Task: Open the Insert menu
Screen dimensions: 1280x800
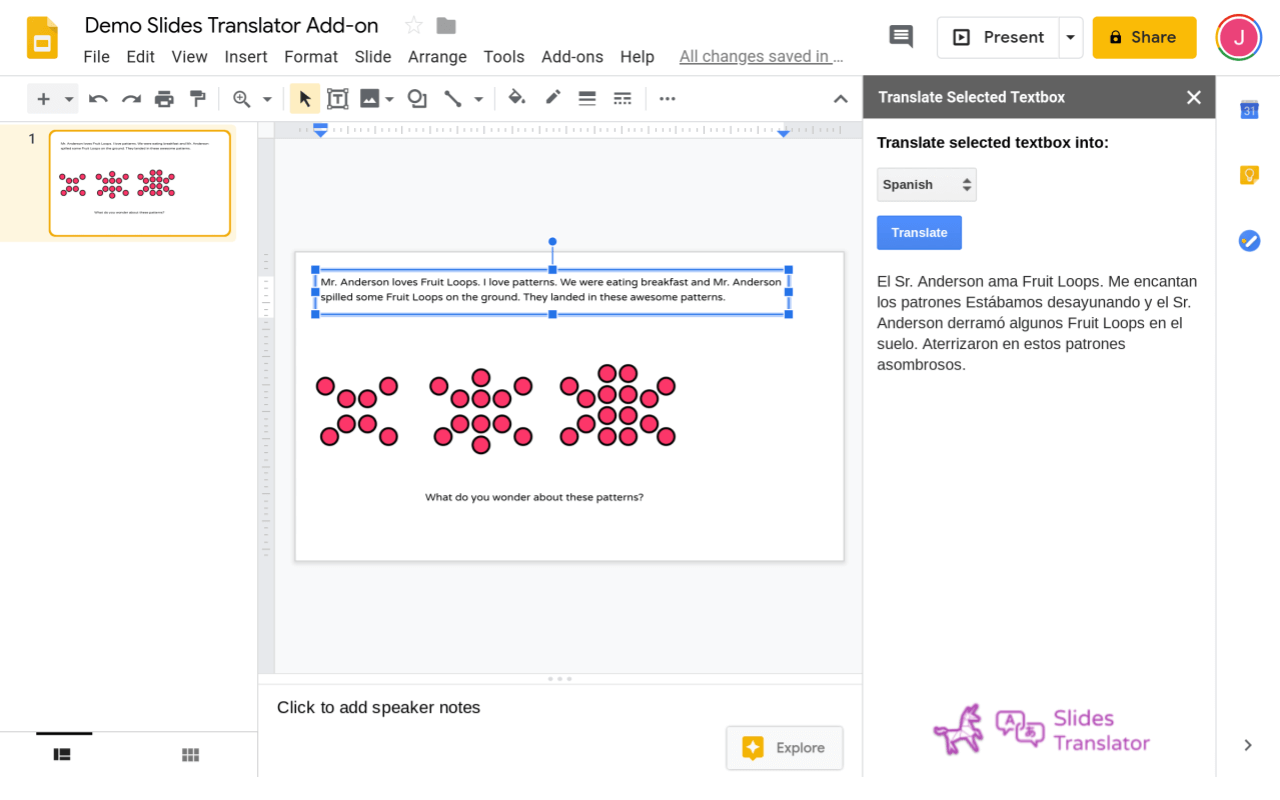Action: pos(246,57)
